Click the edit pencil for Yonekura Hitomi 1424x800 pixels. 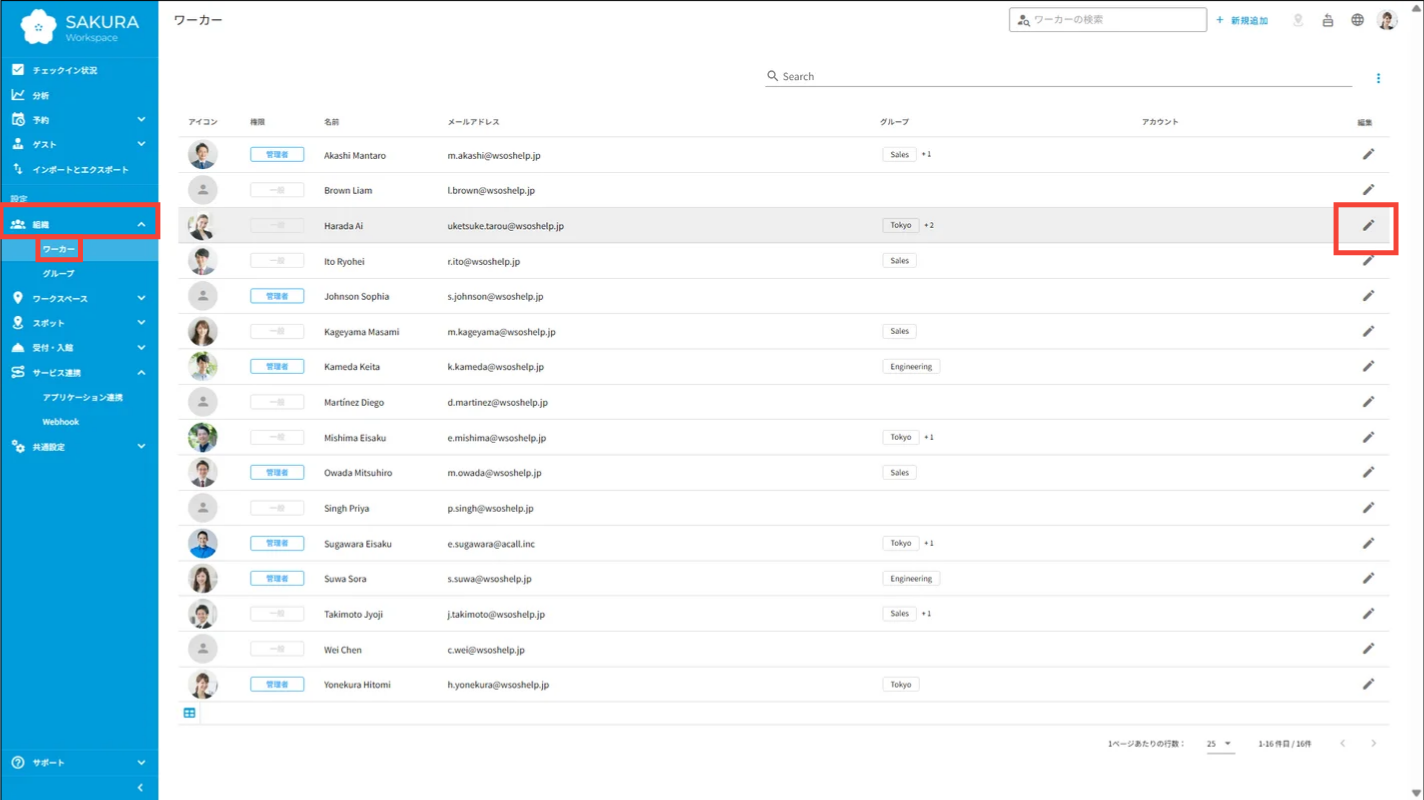1368,684
